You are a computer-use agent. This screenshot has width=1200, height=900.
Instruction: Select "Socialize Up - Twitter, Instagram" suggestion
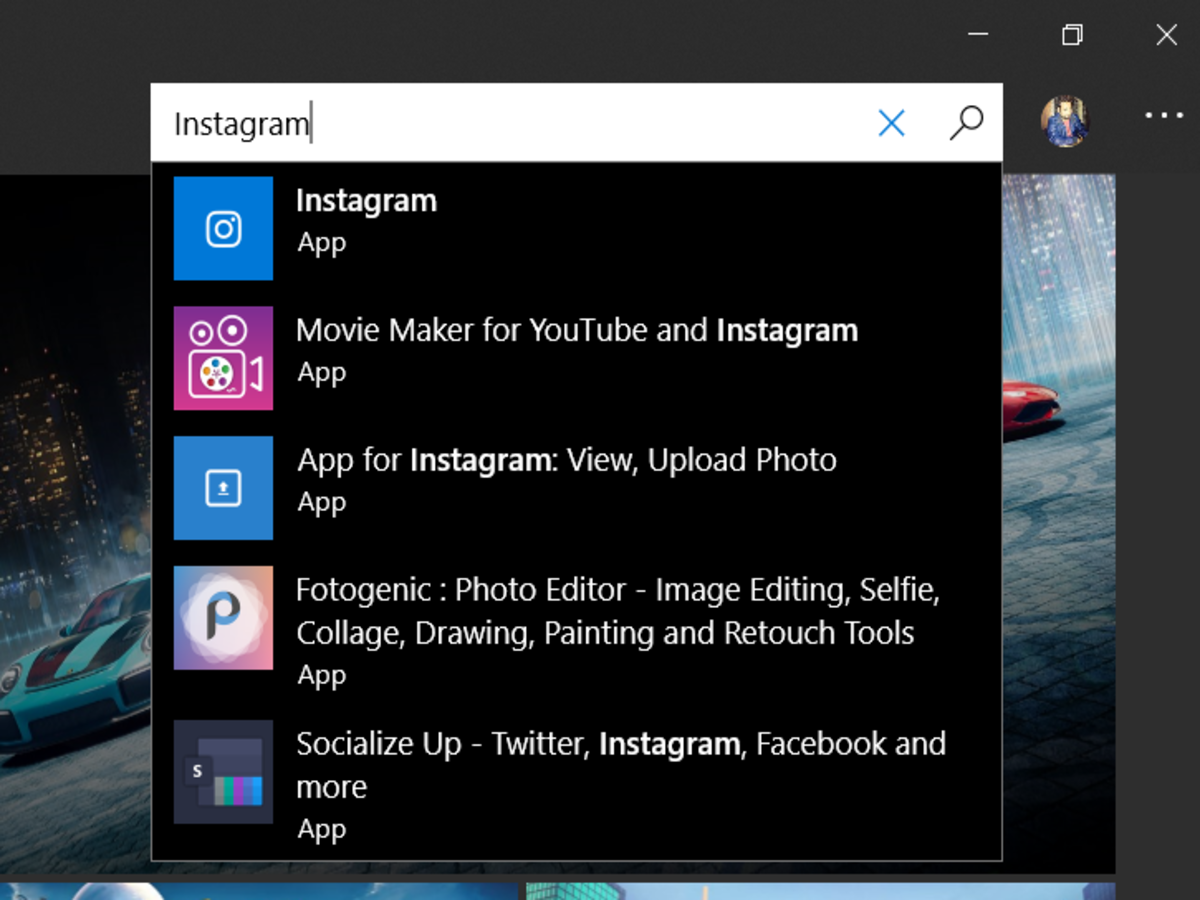621,764
